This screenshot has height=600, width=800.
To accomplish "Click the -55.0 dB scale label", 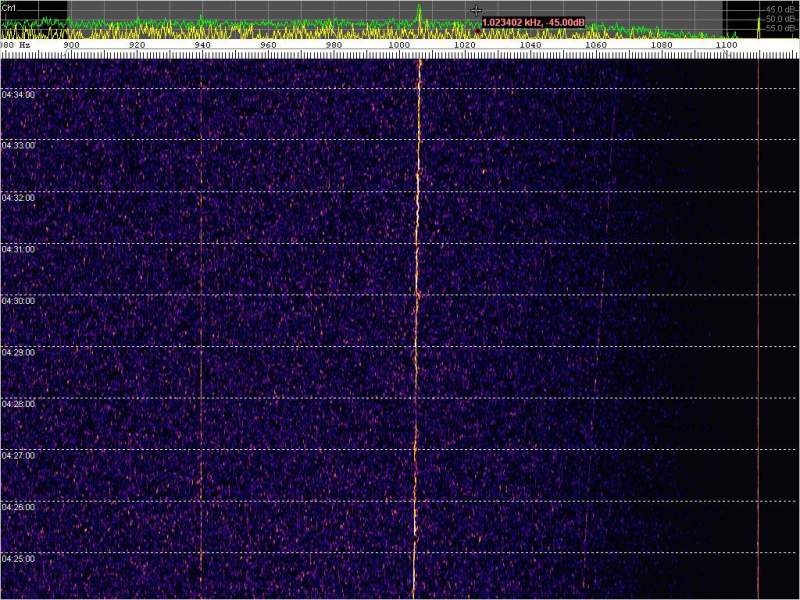I will [x=780, y=29].
